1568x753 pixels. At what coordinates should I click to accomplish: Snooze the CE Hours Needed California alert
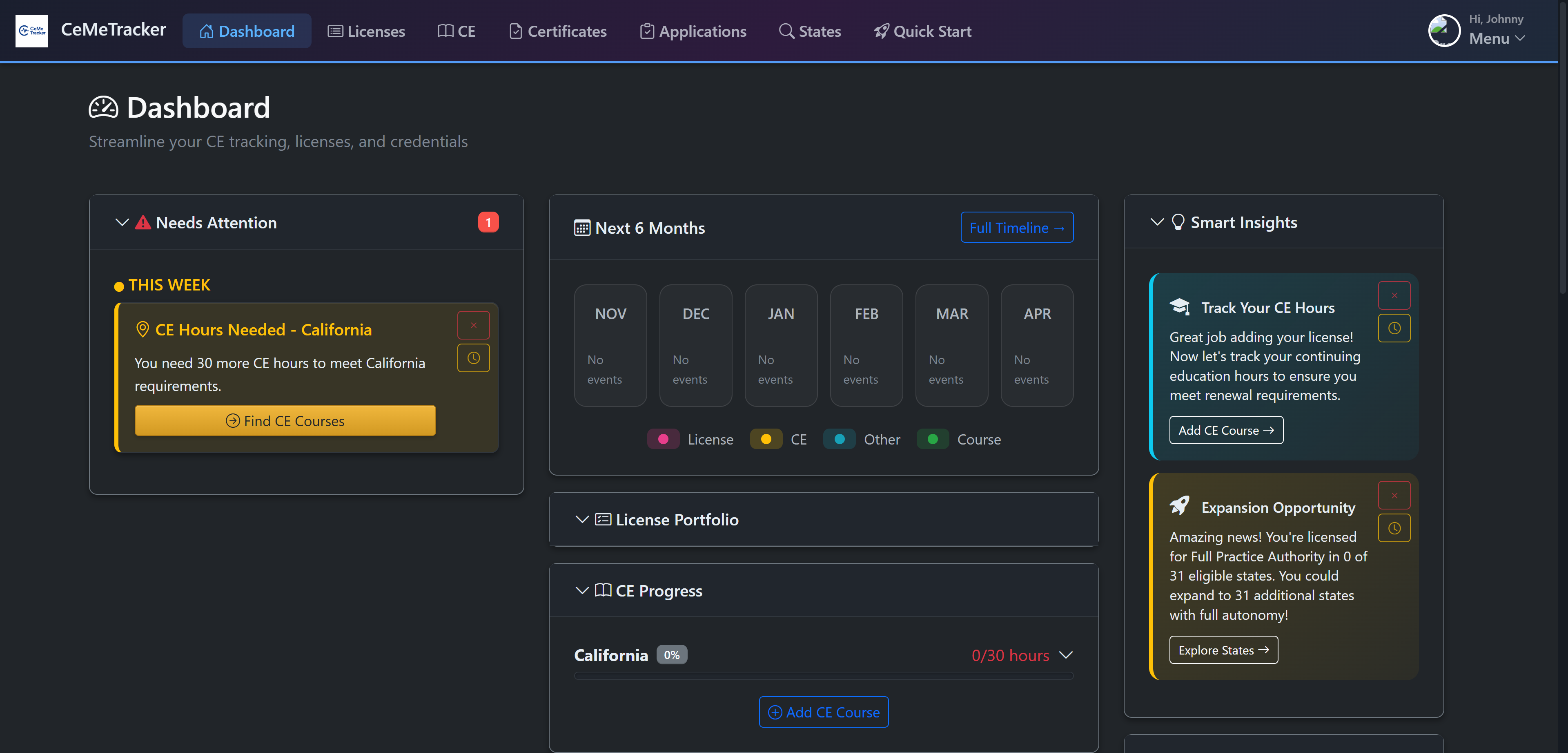pos(473,358)
